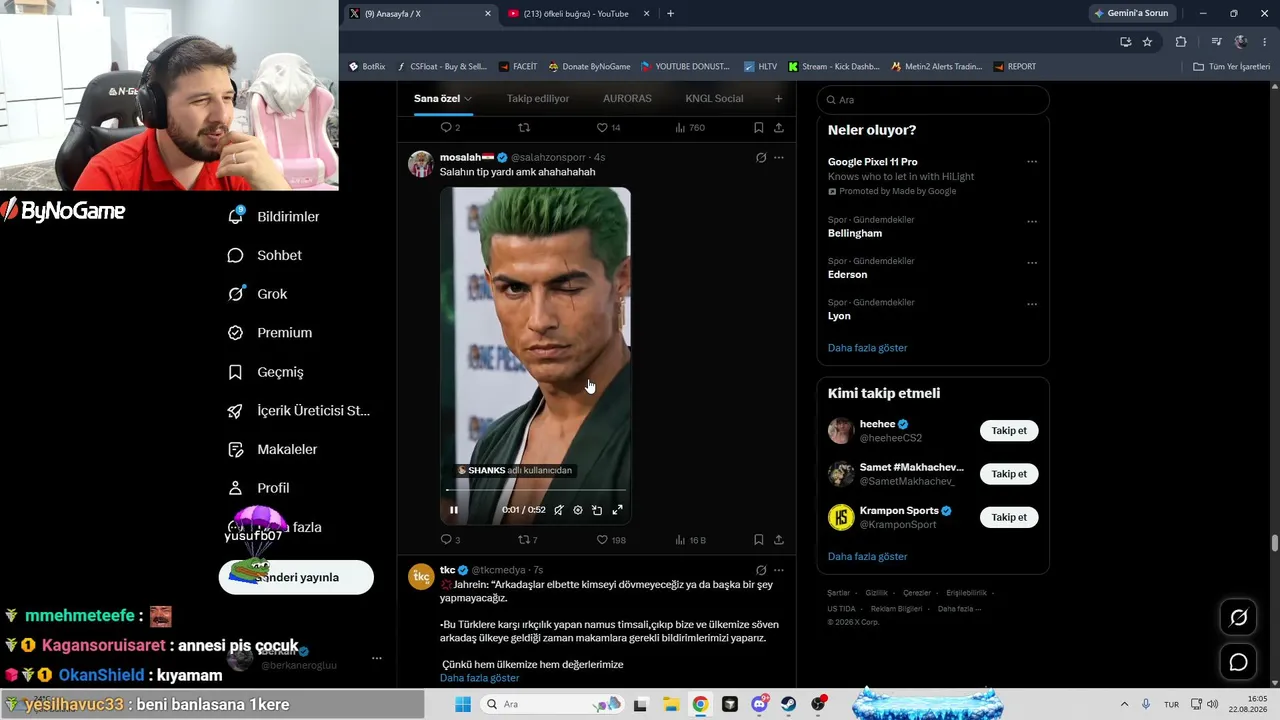
Task: Expand Tüm Yer İşaretleri bookmarks folder
Action: click(x=1231, y=67)
